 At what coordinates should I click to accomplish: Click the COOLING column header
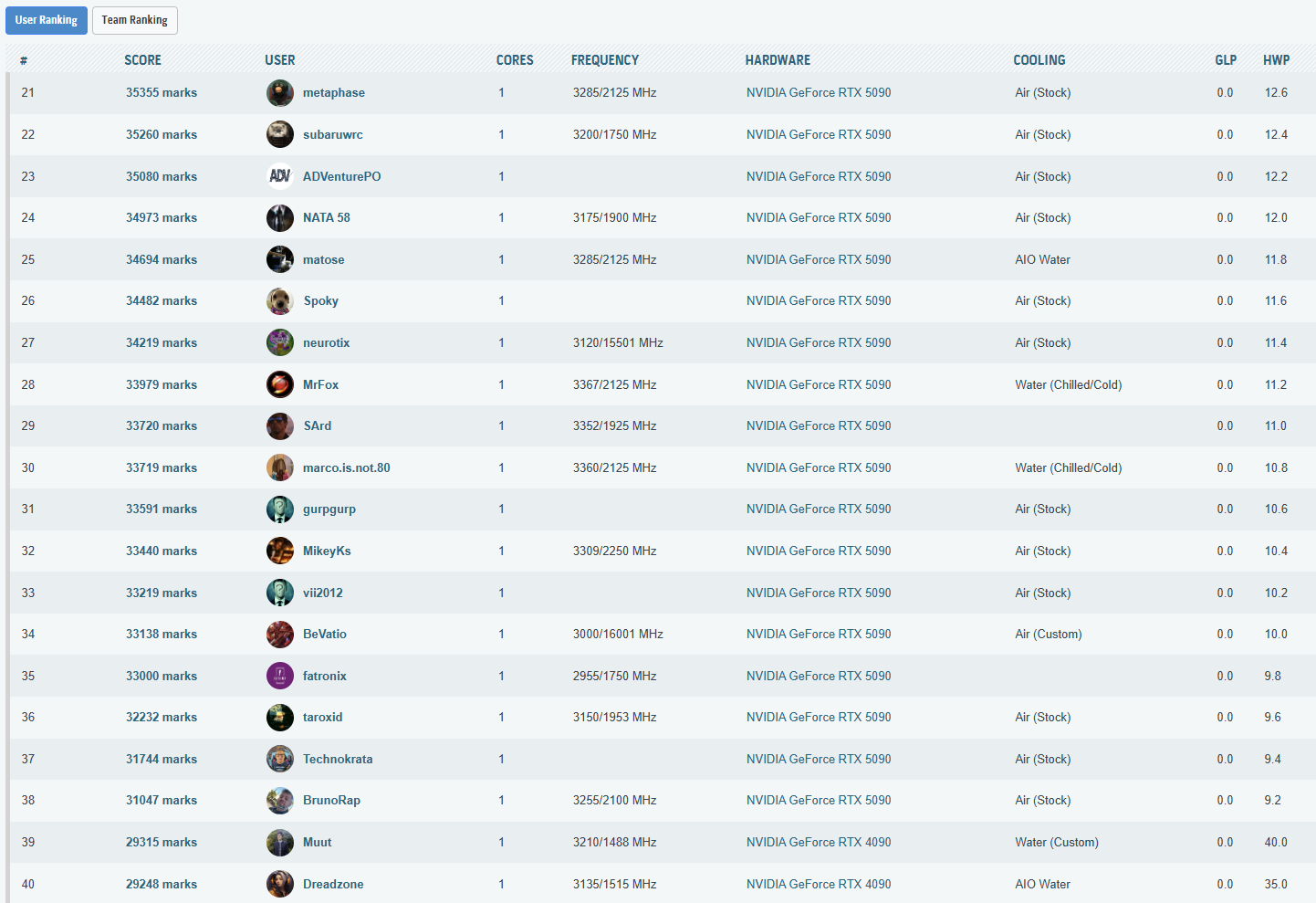(1039, 60)
